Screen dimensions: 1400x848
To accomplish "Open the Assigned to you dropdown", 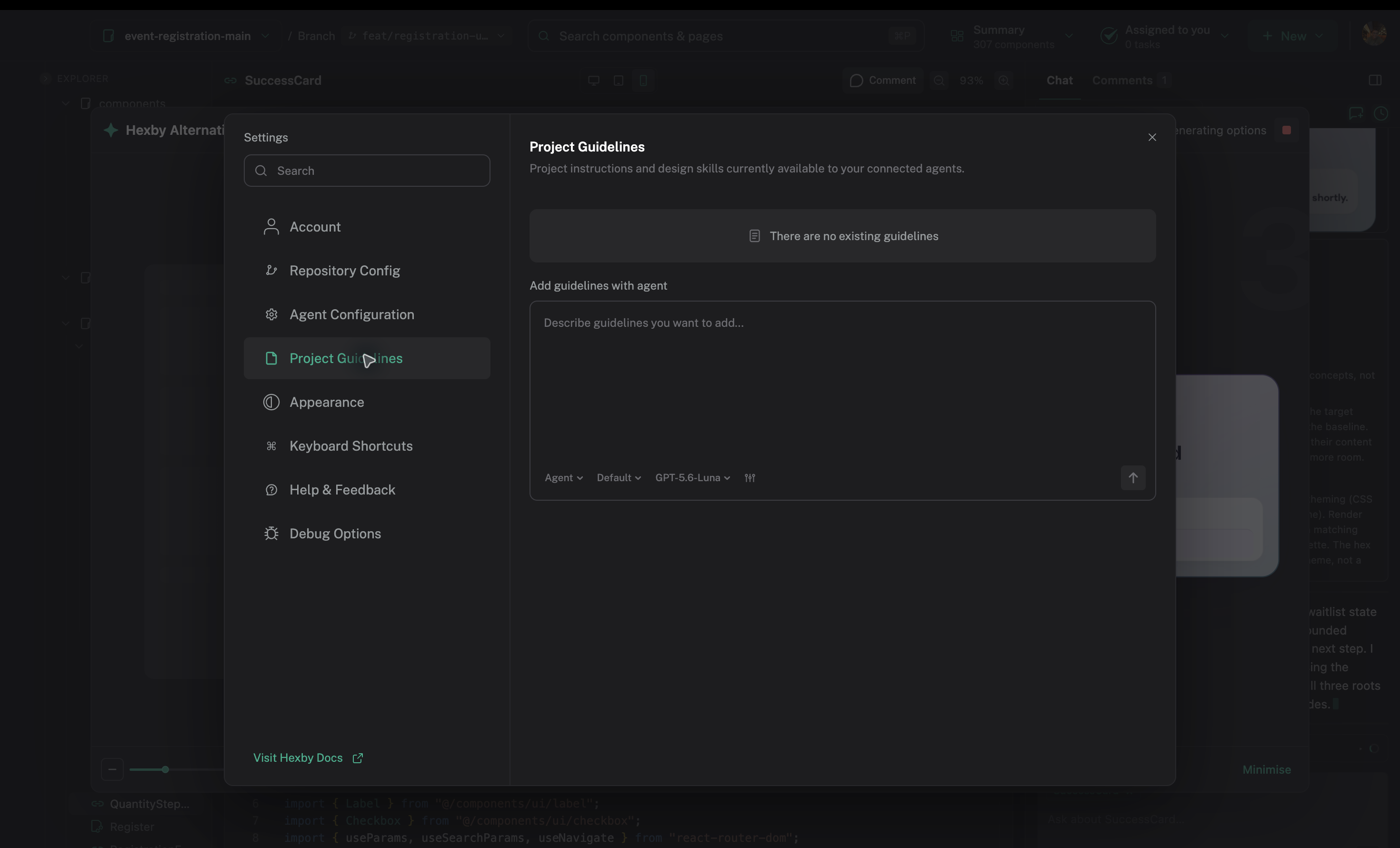I will [1164, 36].
